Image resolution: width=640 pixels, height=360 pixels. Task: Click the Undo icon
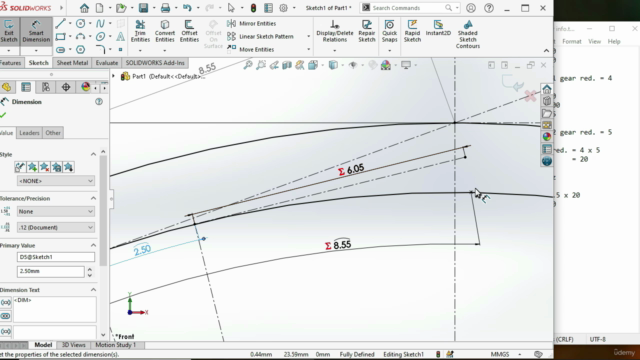click(x=187, y=8)
